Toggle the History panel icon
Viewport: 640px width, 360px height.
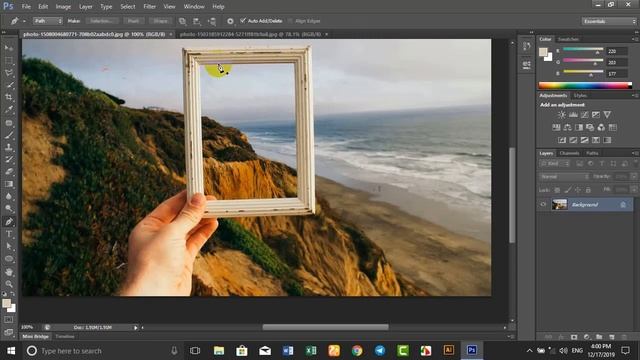527,46
